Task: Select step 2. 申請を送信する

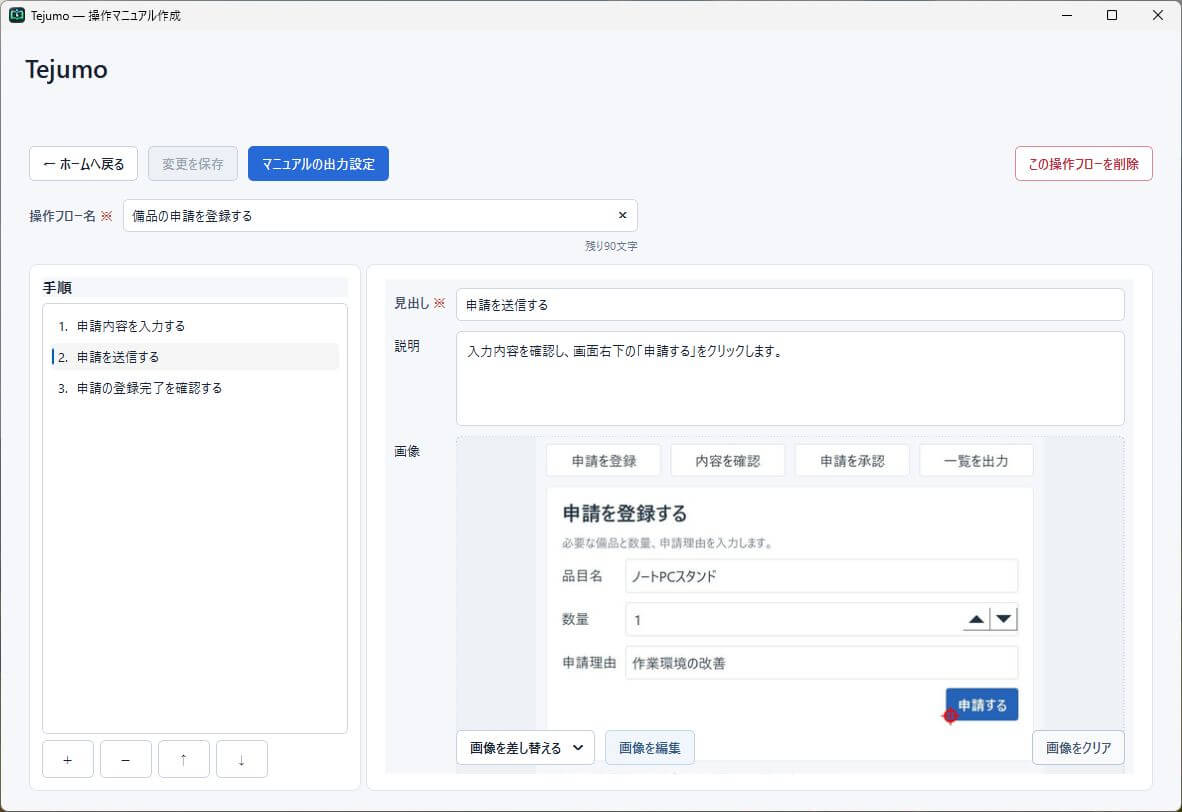Action: (x=195, y=357)
